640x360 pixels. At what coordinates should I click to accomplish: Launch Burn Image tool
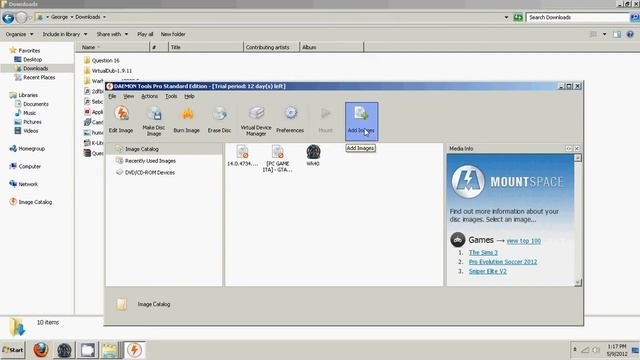187,120
